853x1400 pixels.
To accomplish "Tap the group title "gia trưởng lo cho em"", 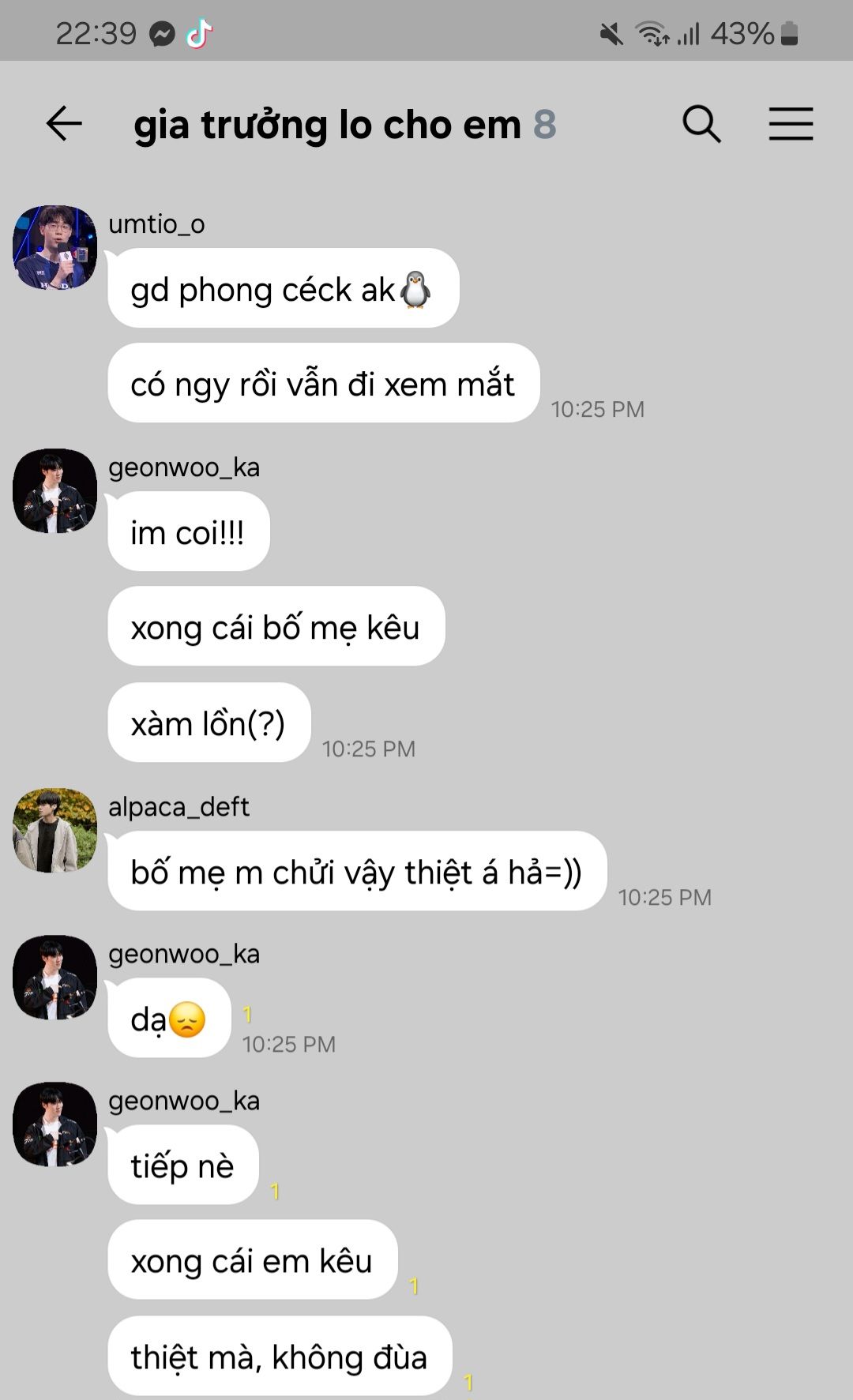I will pyautogui.click(x=327, y=125).
